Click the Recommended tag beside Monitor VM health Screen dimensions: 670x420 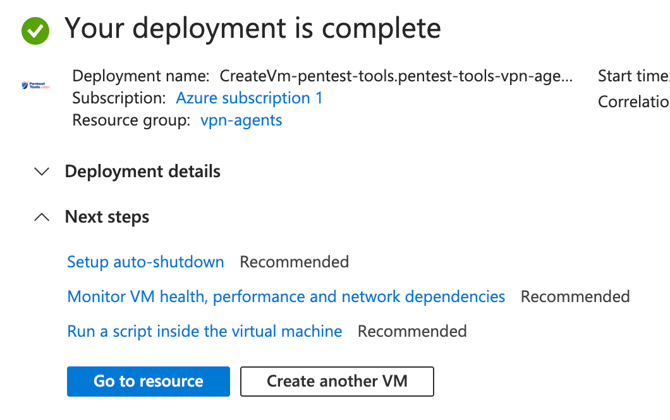[575, 297]
